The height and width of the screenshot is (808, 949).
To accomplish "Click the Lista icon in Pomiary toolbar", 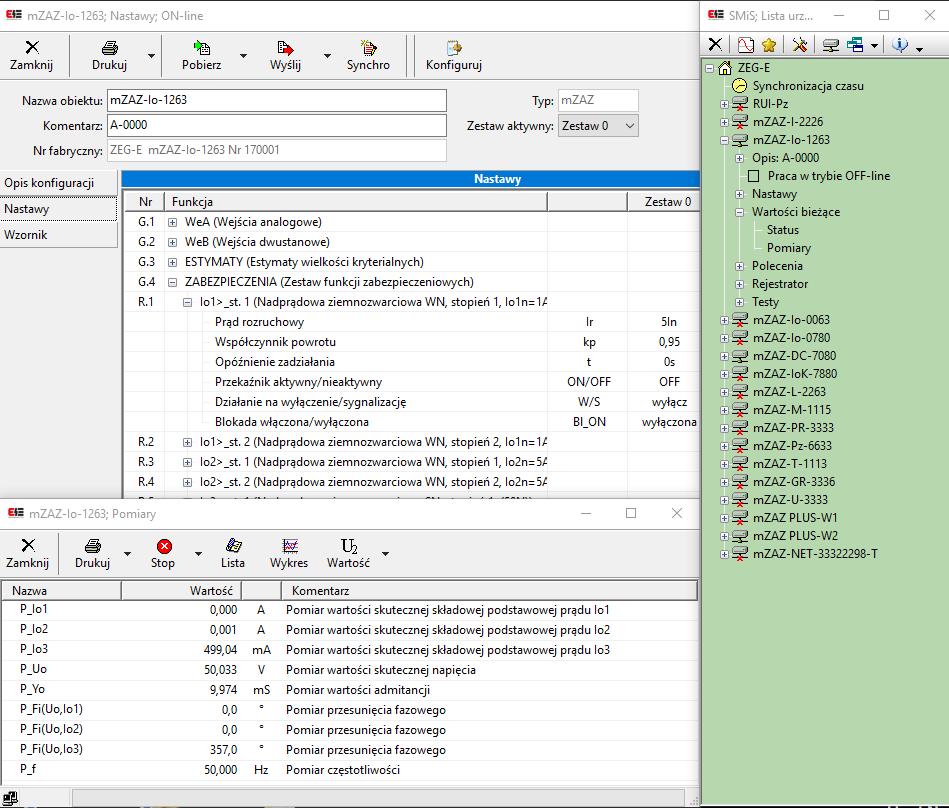I will pos(233,546).
